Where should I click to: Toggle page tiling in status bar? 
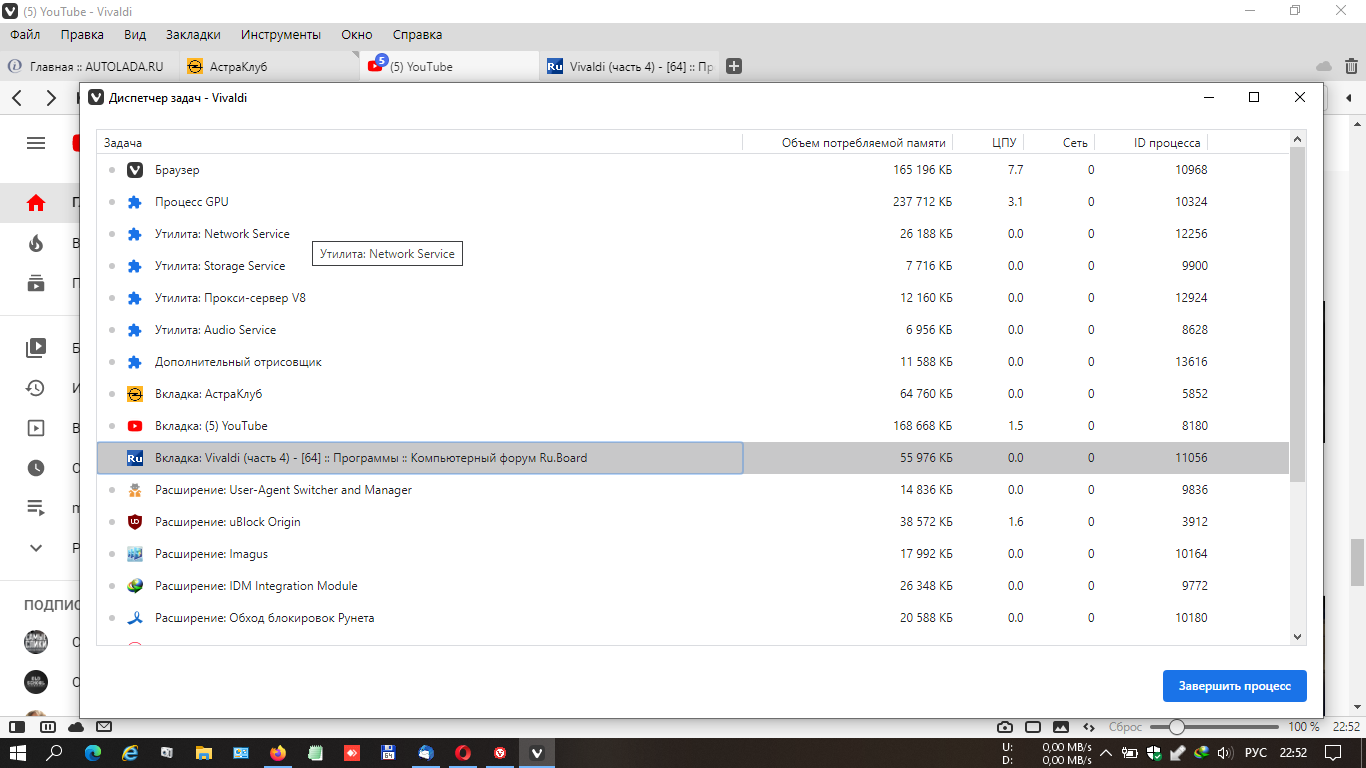point(1033,727)
